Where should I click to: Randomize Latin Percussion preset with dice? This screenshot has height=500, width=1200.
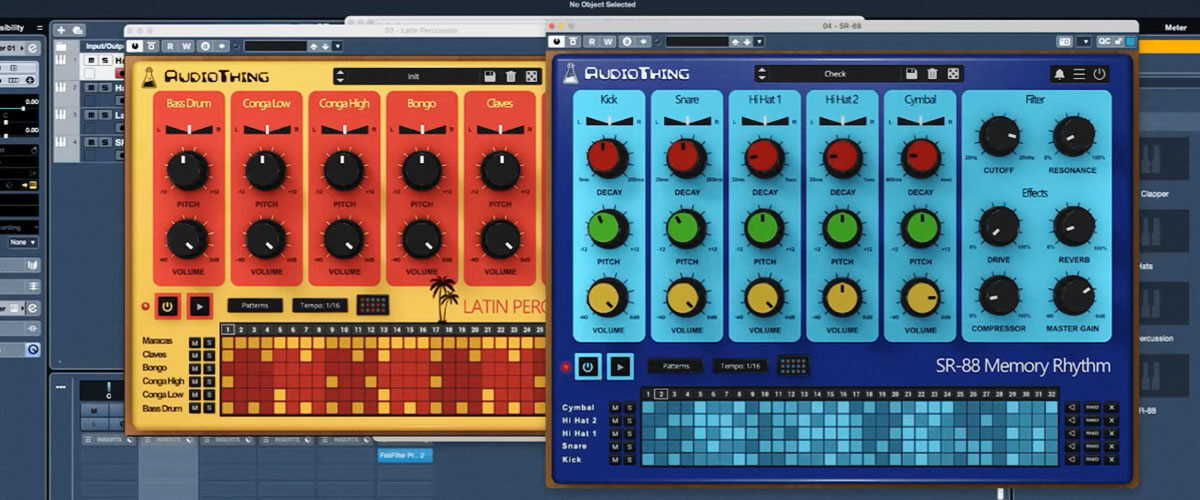532,76
